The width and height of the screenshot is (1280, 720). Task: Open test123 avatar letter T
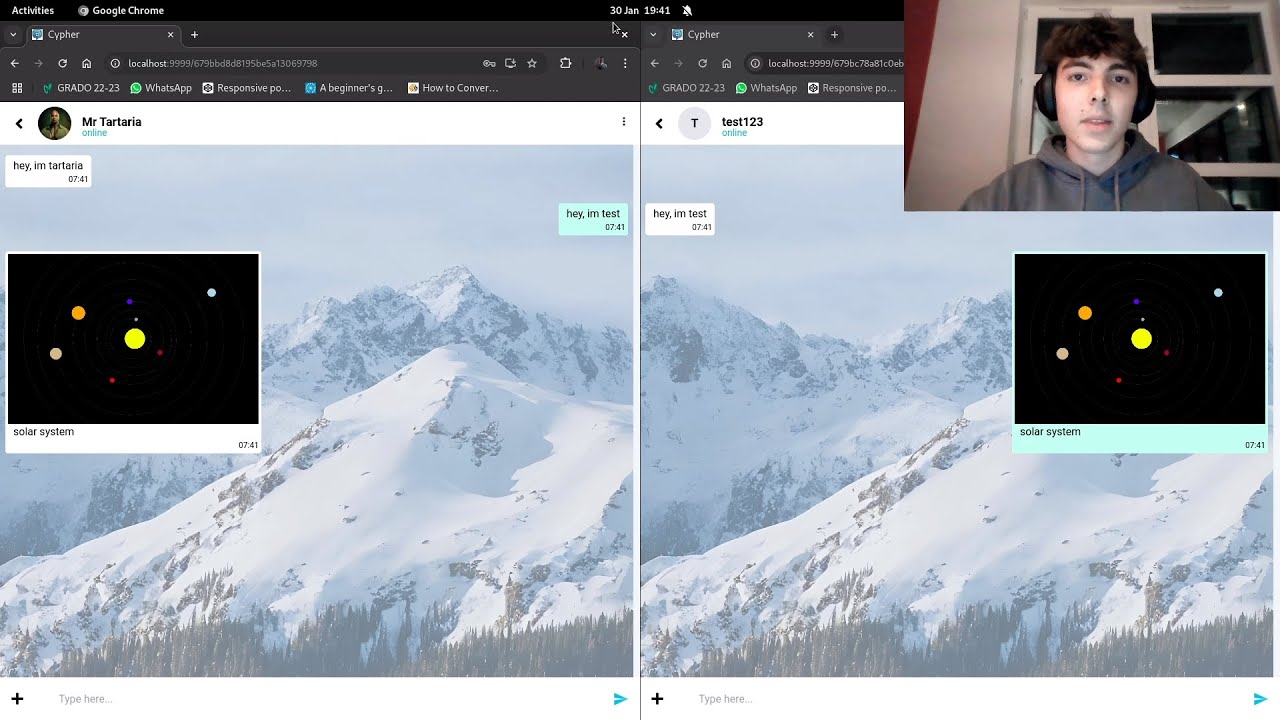(694, 124)
